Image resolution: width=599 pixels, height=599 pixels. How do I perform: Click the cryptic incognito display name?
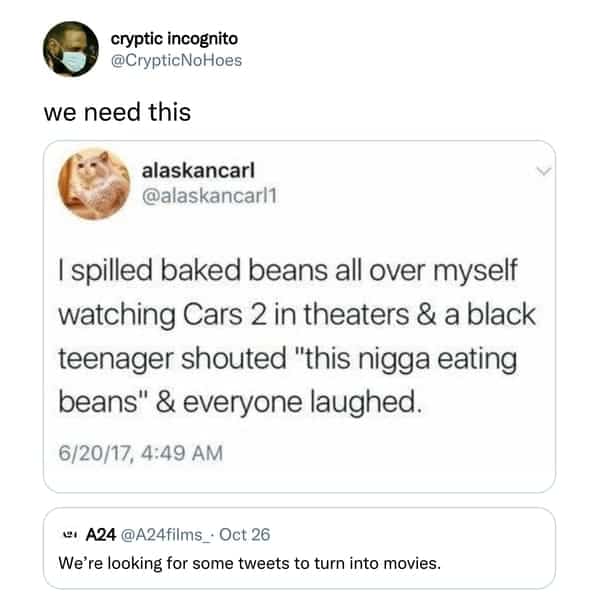[174, 39]
